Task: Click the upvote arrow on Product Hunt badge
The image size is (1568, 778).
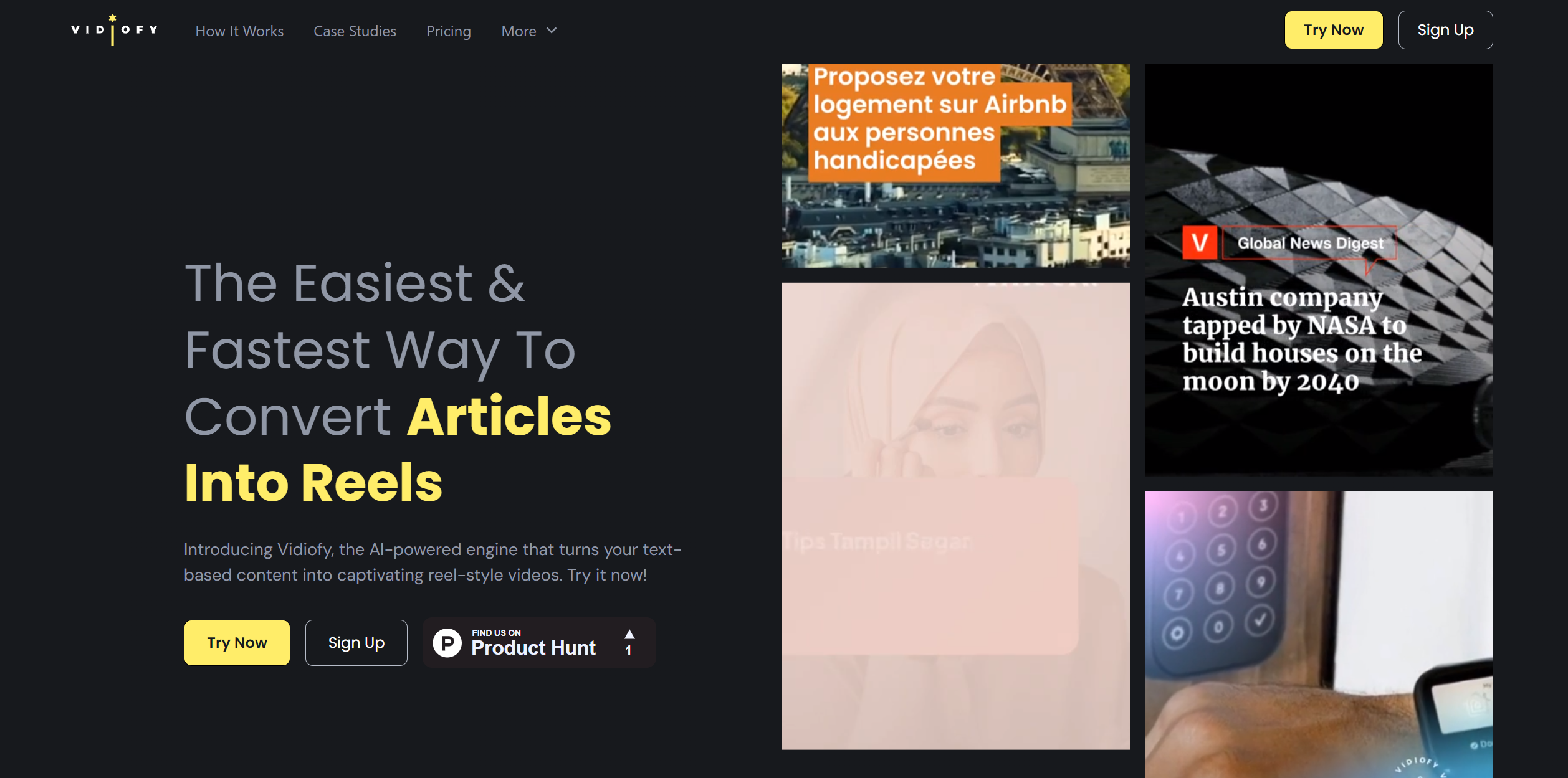Action: point(629,635)
